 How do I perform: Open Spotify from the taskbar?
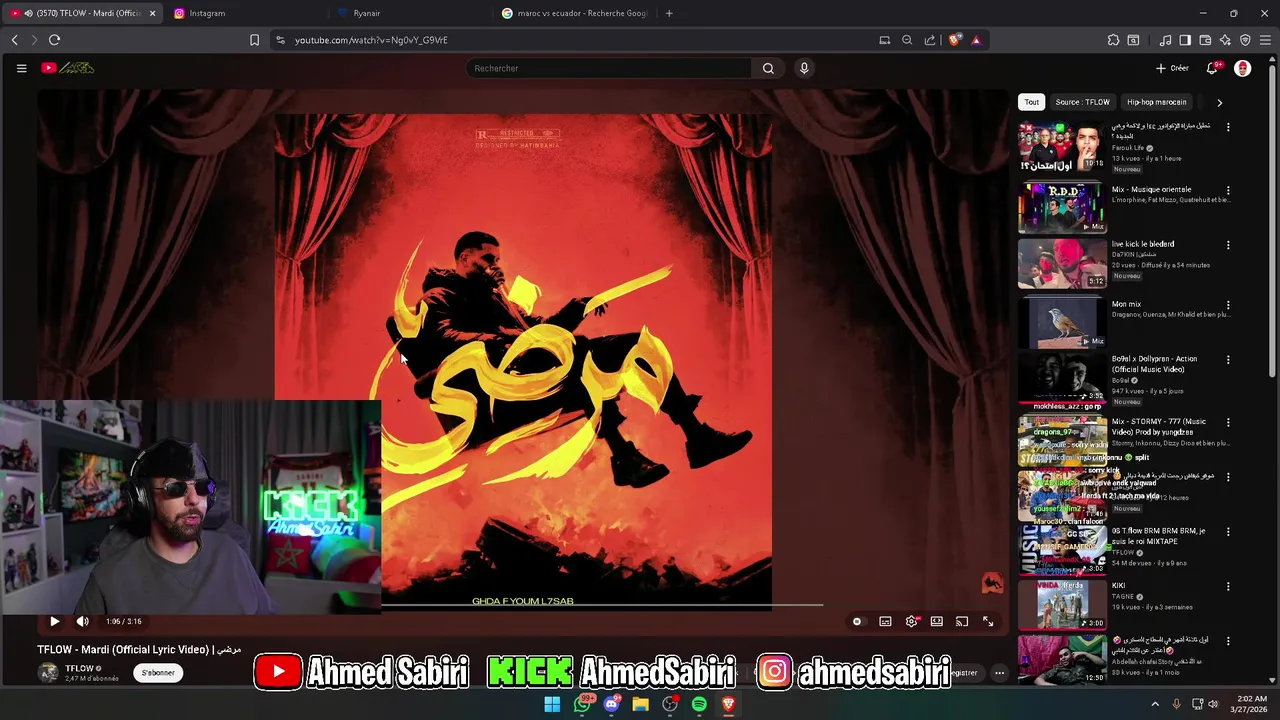click(x=699, y=704)
